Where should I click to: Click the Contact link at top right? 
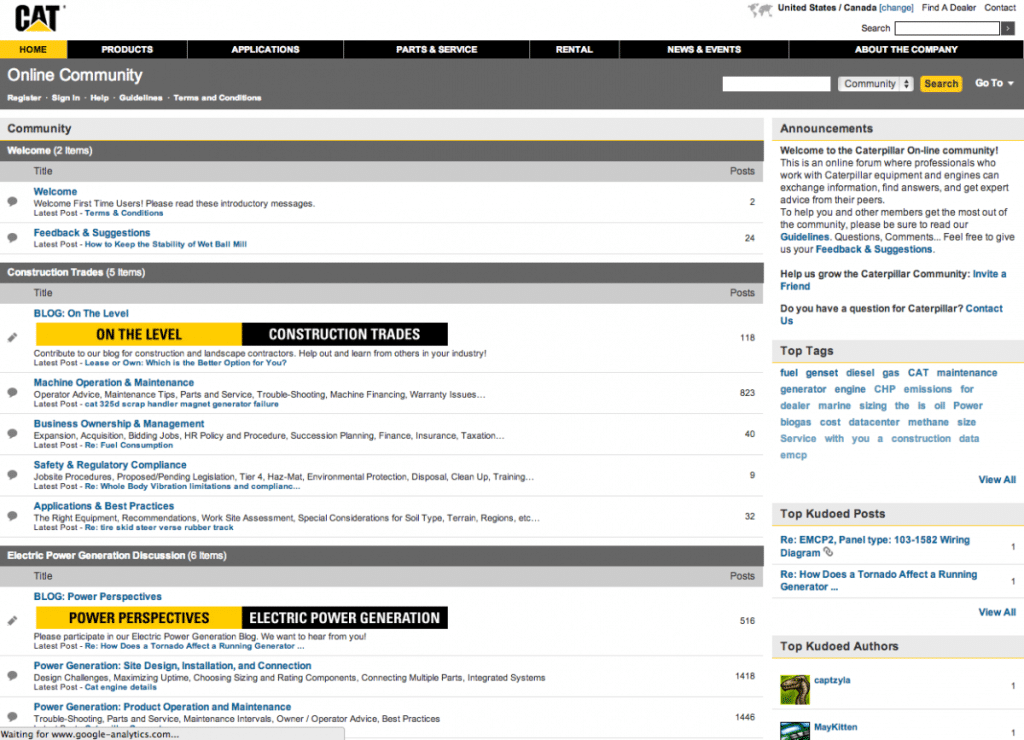(x=1000, y=8)
